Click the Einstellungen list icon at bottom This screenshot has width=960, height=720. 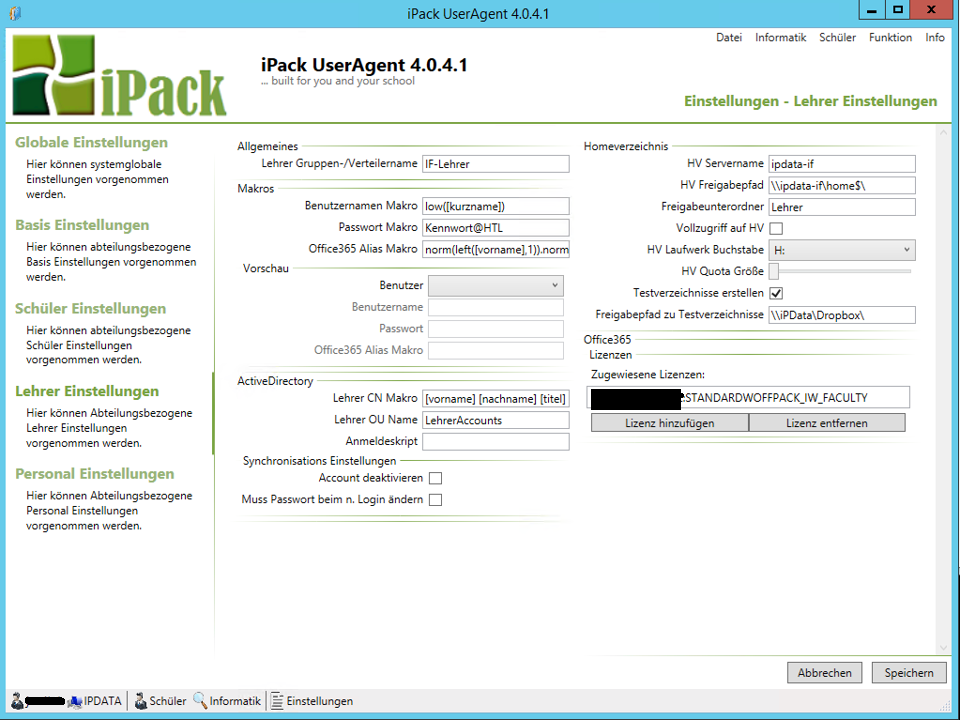click(277, 701)
